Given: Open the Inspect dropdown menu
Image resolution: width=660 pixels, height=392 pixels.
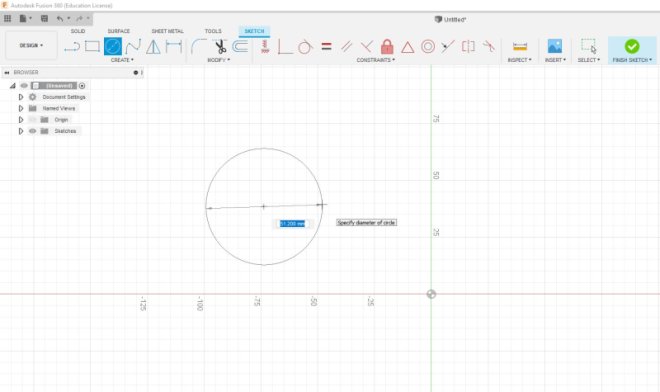Looking at the screenshot, I should [519, 60].
